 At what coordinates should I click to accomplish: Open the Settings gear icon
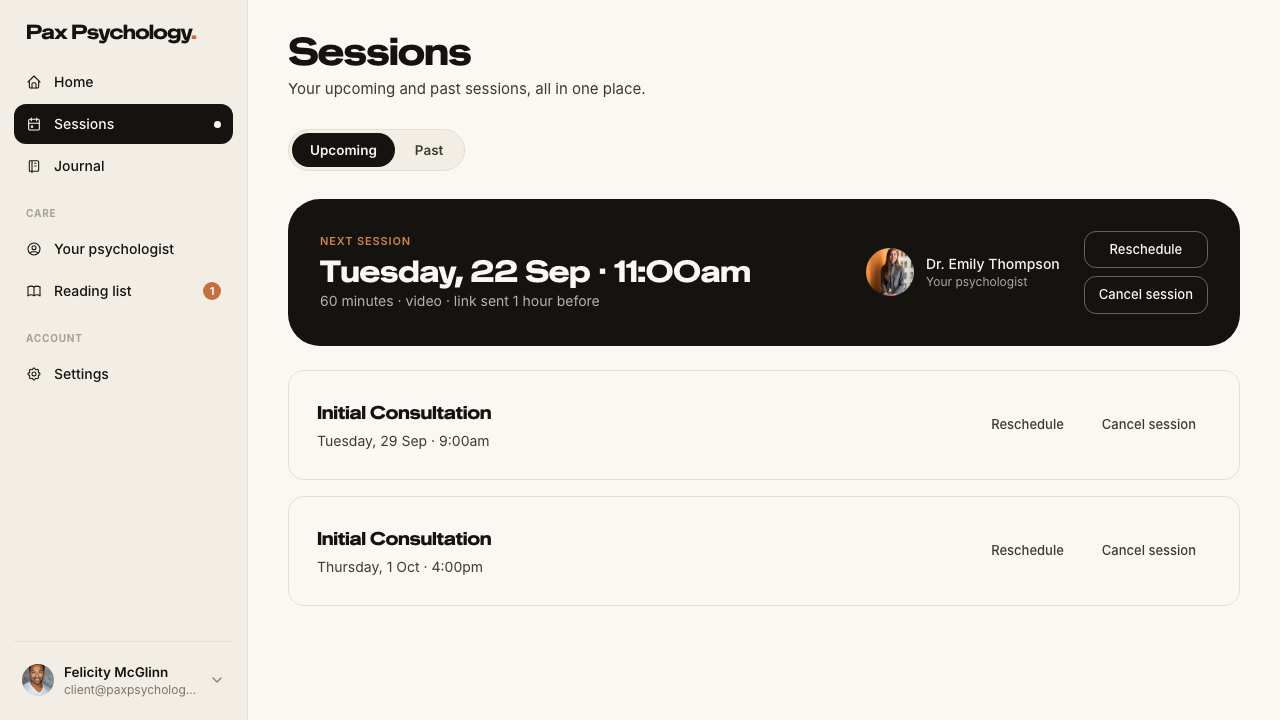click(34, 374)
